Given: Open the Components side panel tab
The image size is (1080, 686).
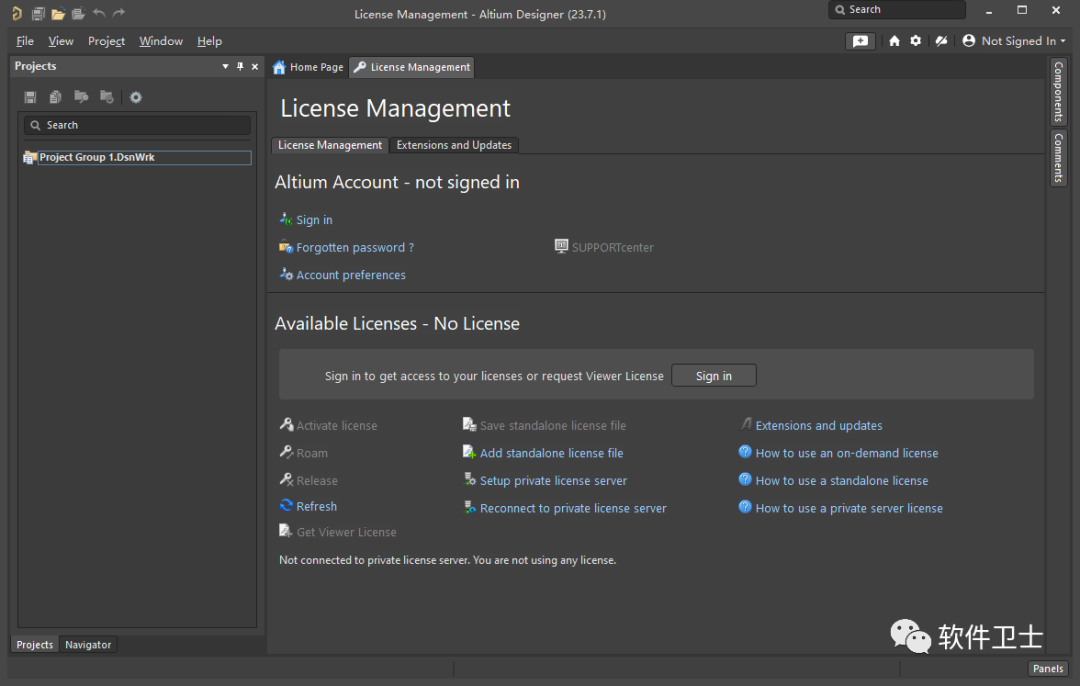Looking at the screenshot, I should (x=1059, y=91).
